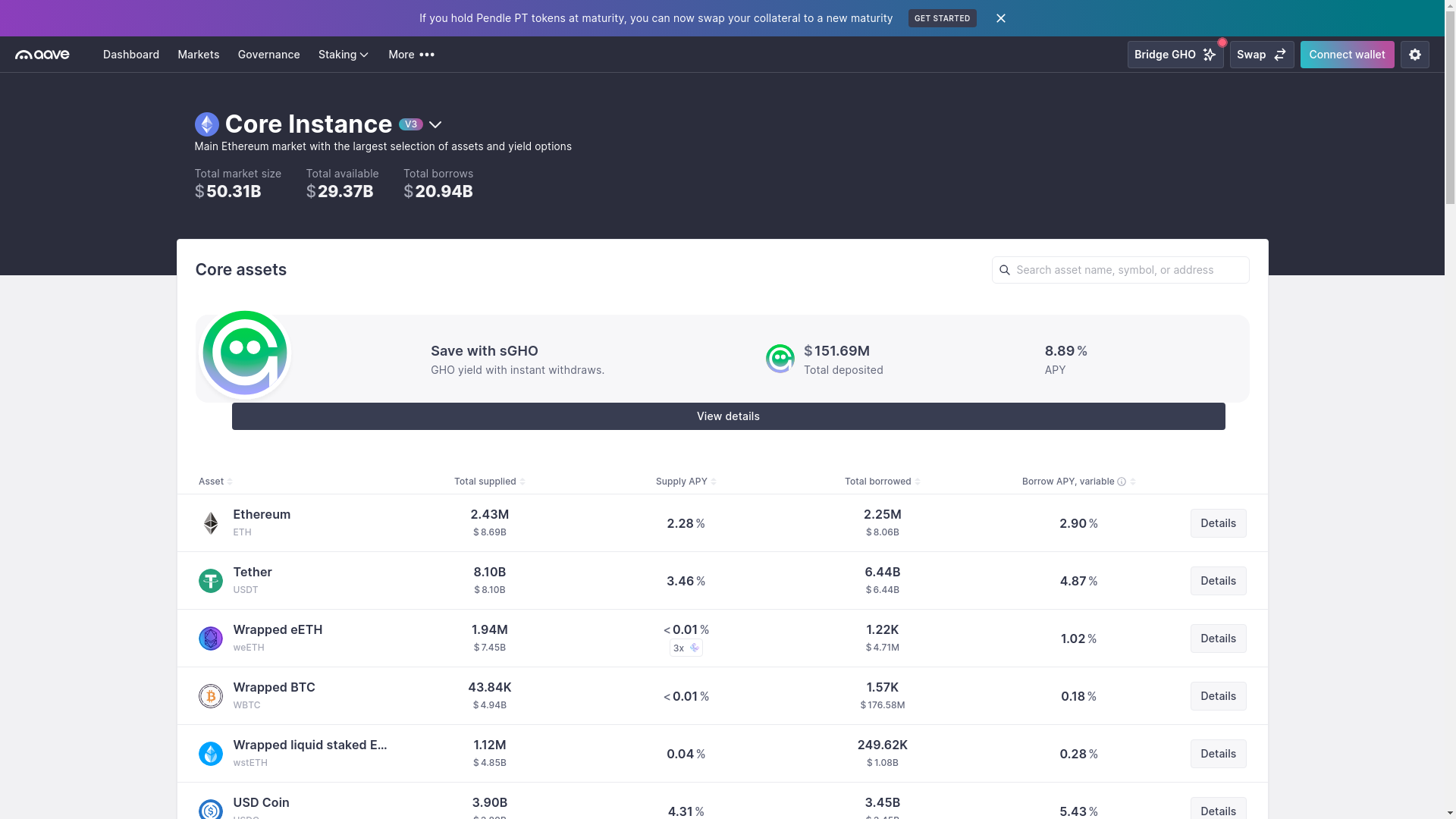Image resolution: width=1456 pixels, height=819 pixels.
Task: Click the Core Instance Ethereum network icon
Action: (x=207, y=124)
